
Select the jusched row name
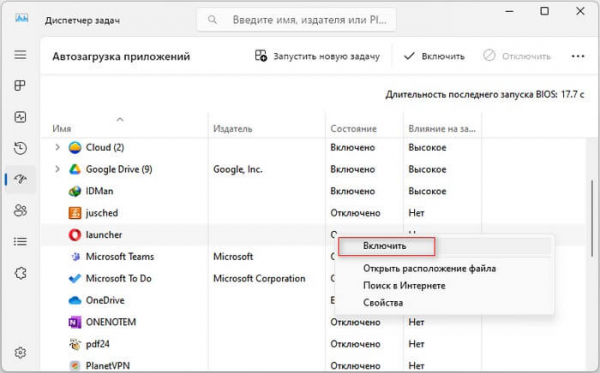(x=102, y=213)
